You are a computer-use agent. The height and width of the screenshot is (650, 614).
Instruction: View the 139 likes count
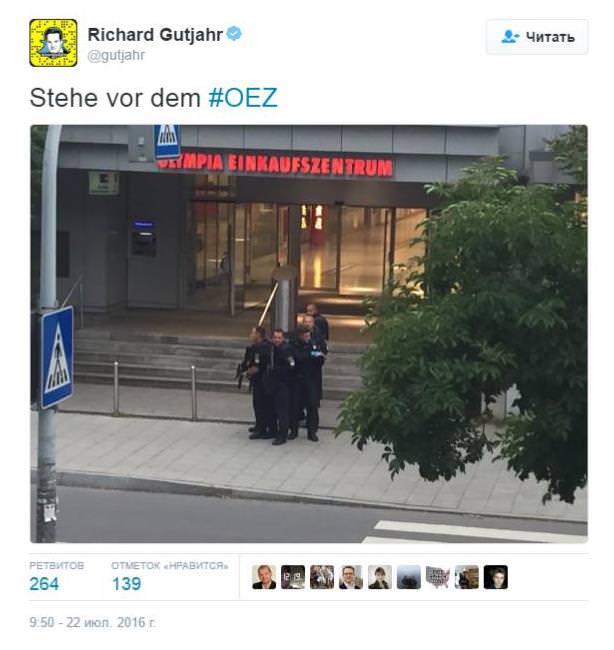point(126,584)
